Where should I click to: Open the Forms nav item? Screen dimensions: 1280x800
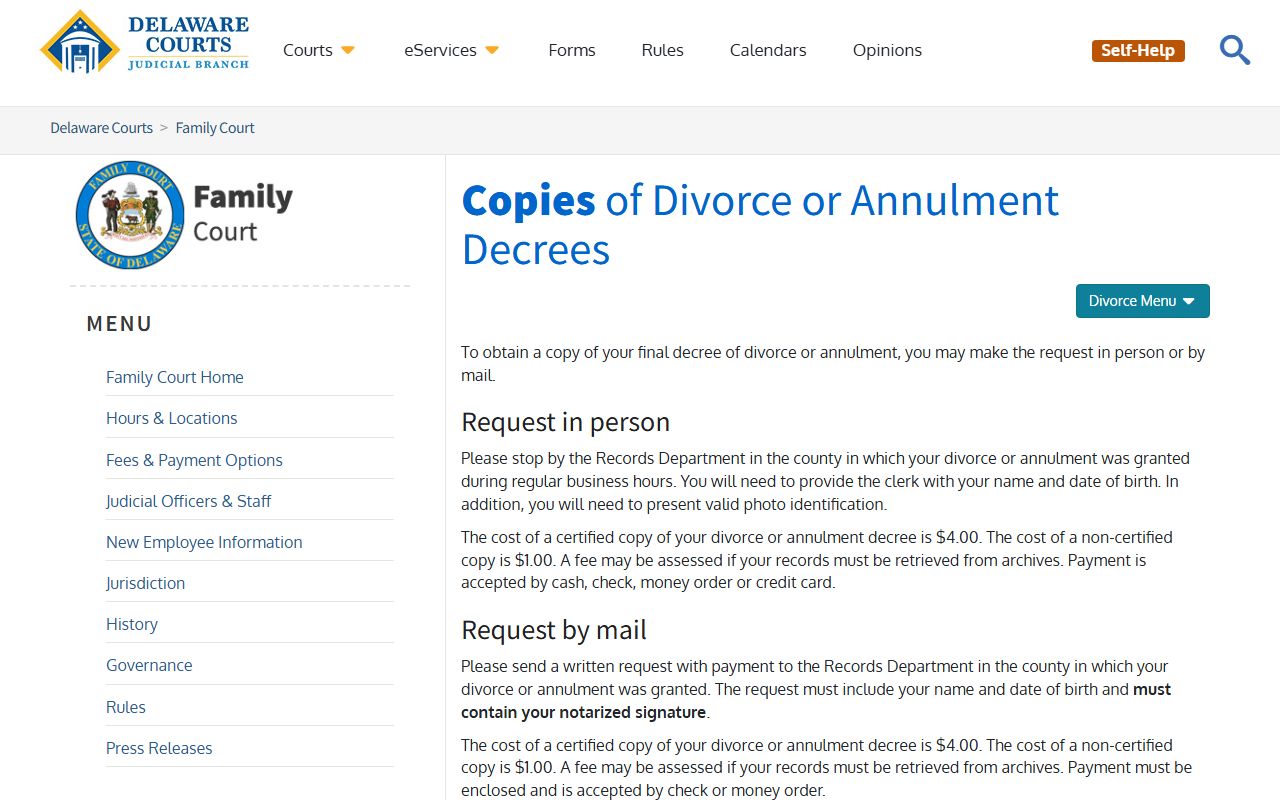pos(572,50)
